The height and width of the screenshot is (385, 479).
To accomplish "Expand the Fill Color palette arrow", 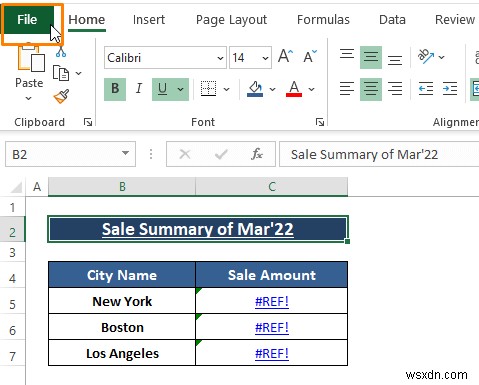I will pos(272,89).
